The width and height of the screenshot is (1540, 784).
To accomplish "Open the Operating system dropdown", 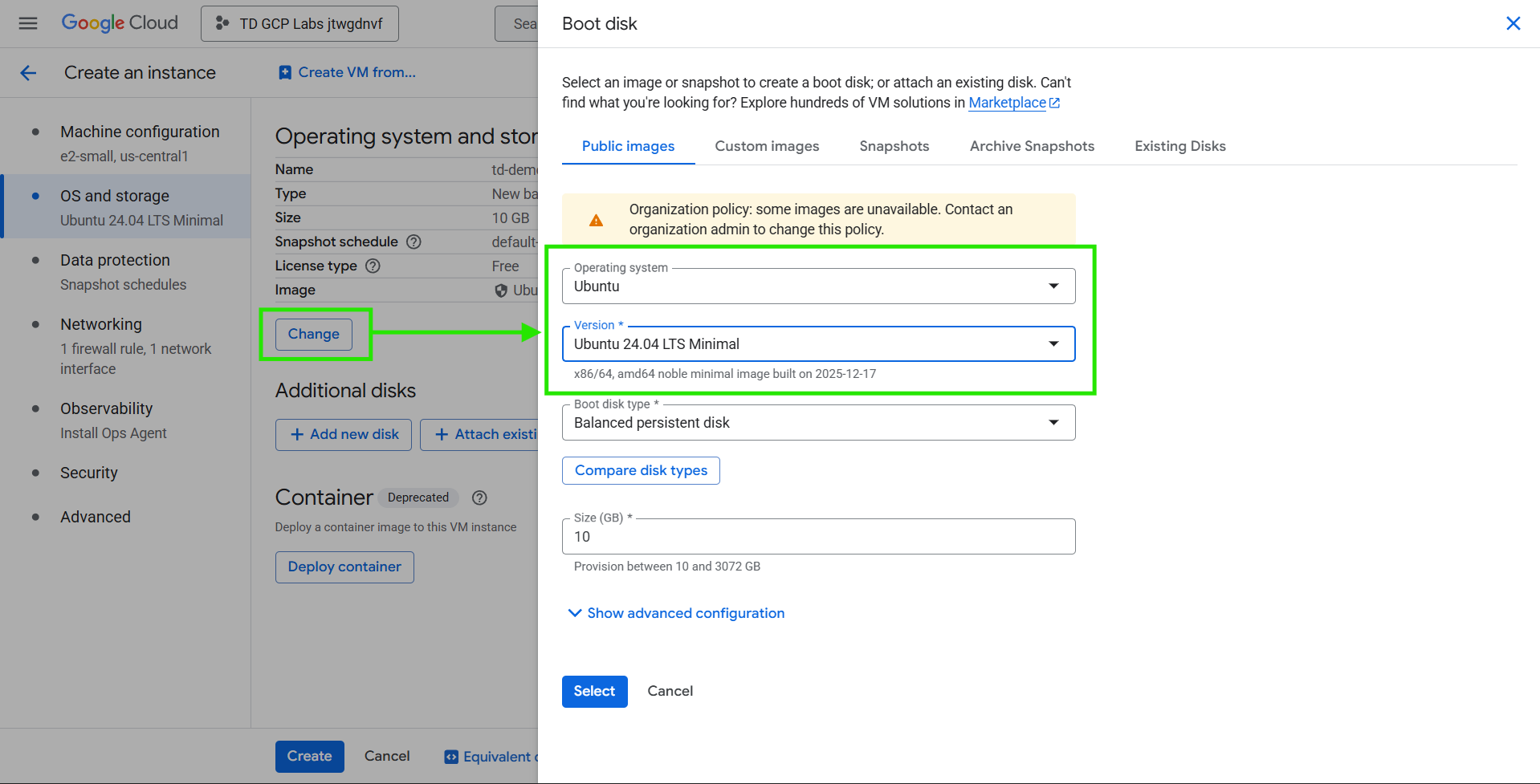I will 817,286.
